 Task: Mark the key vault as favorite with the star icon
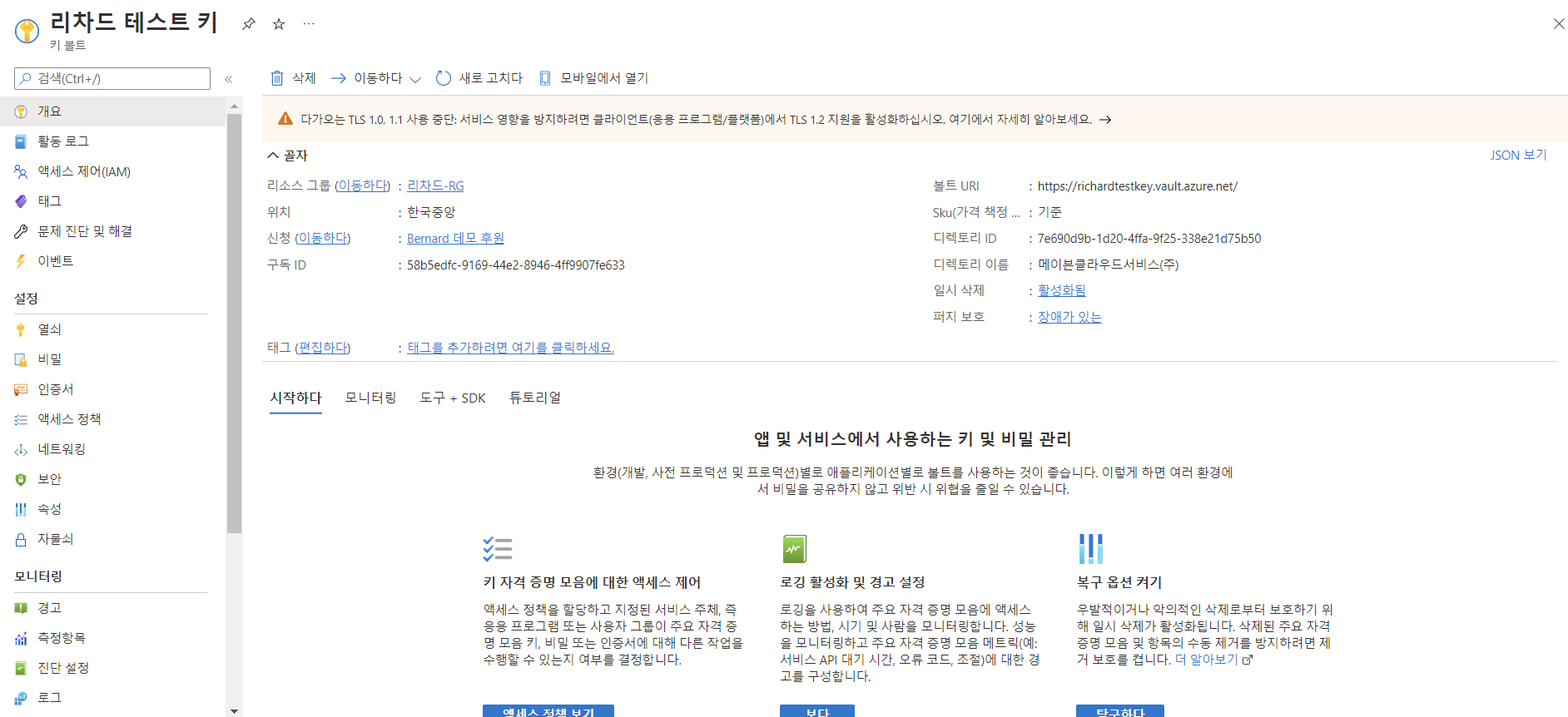pyautogui.click(x=279, y=24)
